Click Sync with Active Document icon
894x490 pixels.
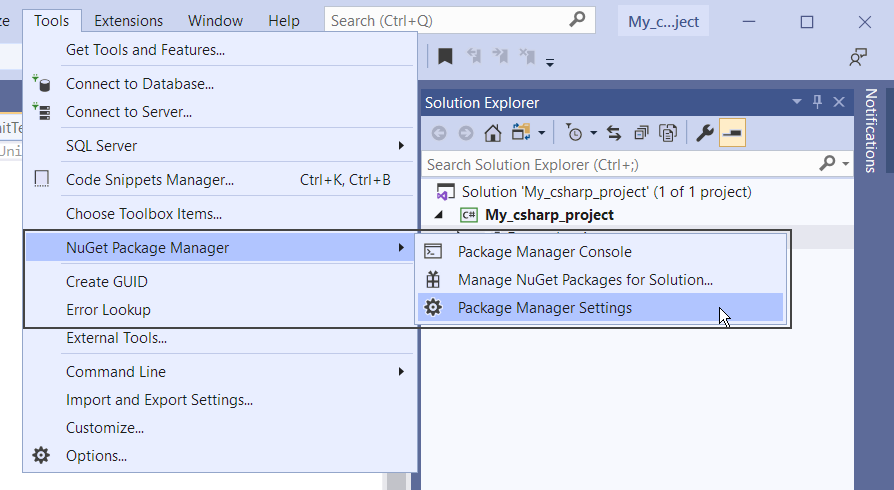pyautogui.click(x=614, y=133)
